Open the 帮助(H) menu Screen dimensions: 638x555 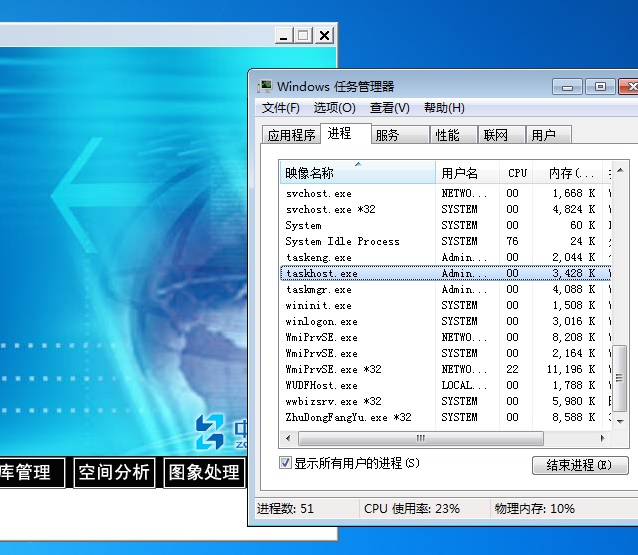(444, 108)
